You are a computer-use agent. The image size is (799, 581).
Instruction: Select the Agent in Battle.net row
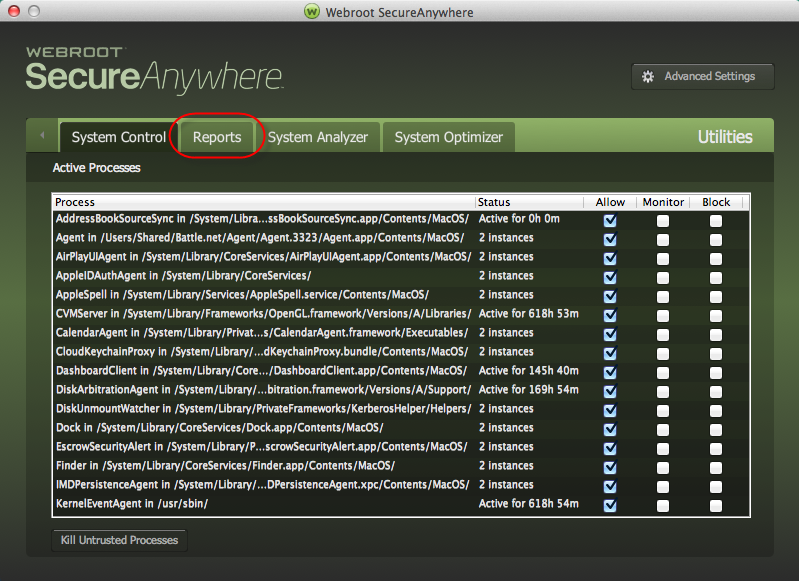pos(401,237)
